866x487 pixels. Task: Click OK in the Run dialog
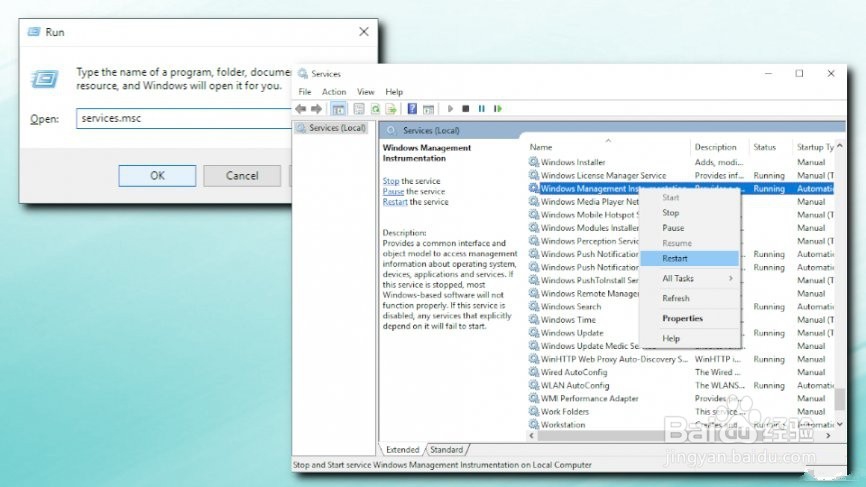tap(157, 176)
